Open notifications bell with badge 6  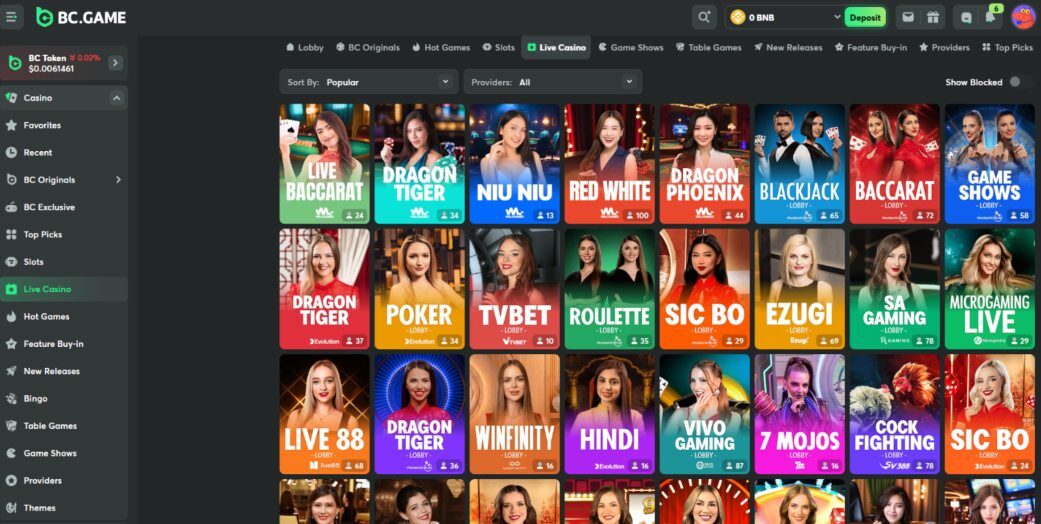tap(991, 17)
